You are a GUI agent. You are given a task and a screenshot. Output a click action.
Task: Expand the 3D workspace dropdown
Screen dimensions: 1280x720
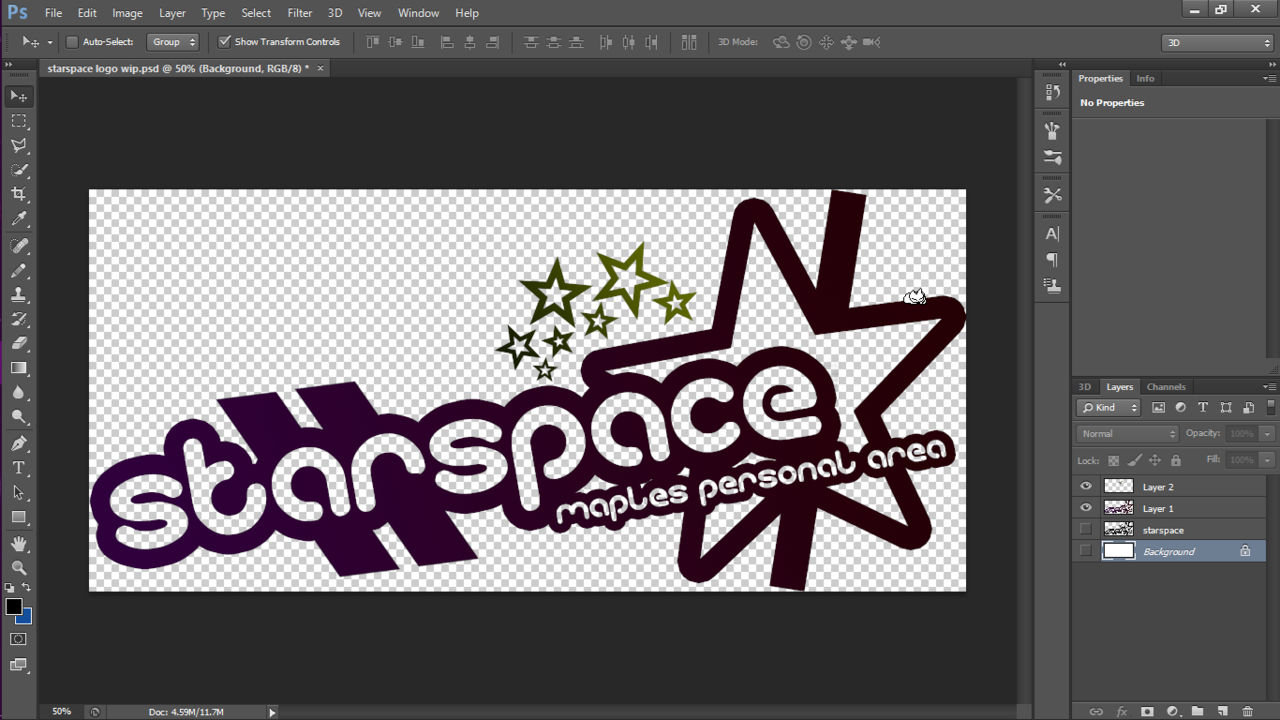[x=1216, y=42]
